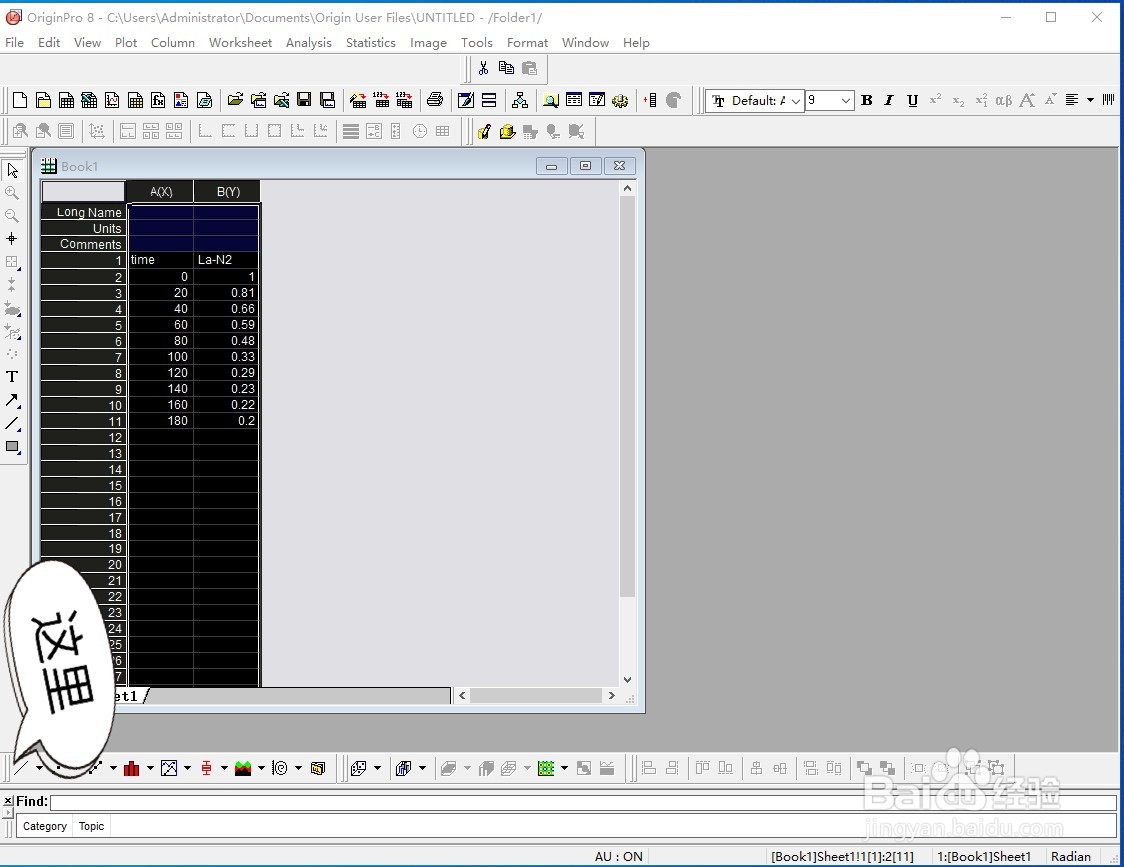This screenshot has height=867, width=1124.
Task: Expand the green contour plot dropdown arrow
Action: tap(564, 768)
